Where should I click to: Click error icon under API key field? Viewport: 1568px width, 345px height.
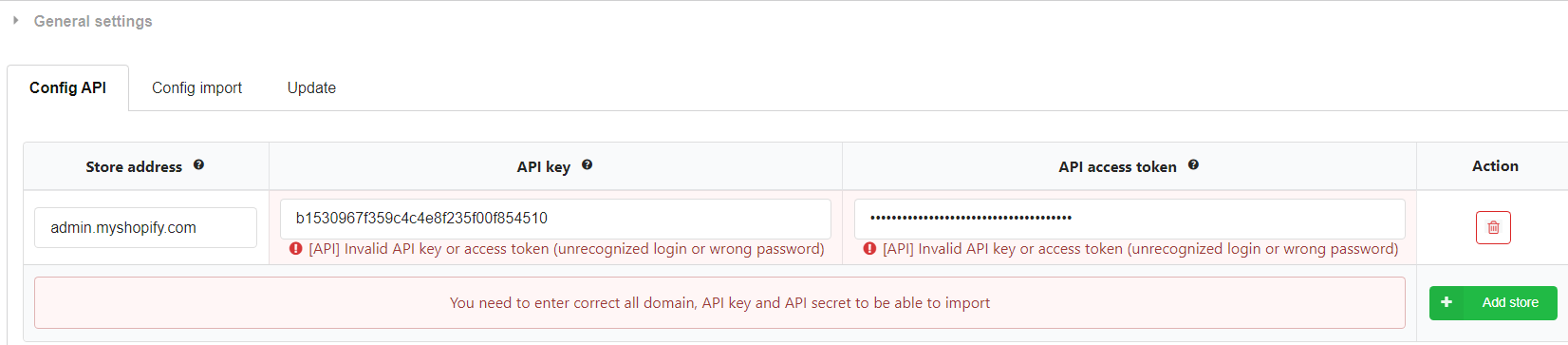pyautogui.click(x=296, y=249)
